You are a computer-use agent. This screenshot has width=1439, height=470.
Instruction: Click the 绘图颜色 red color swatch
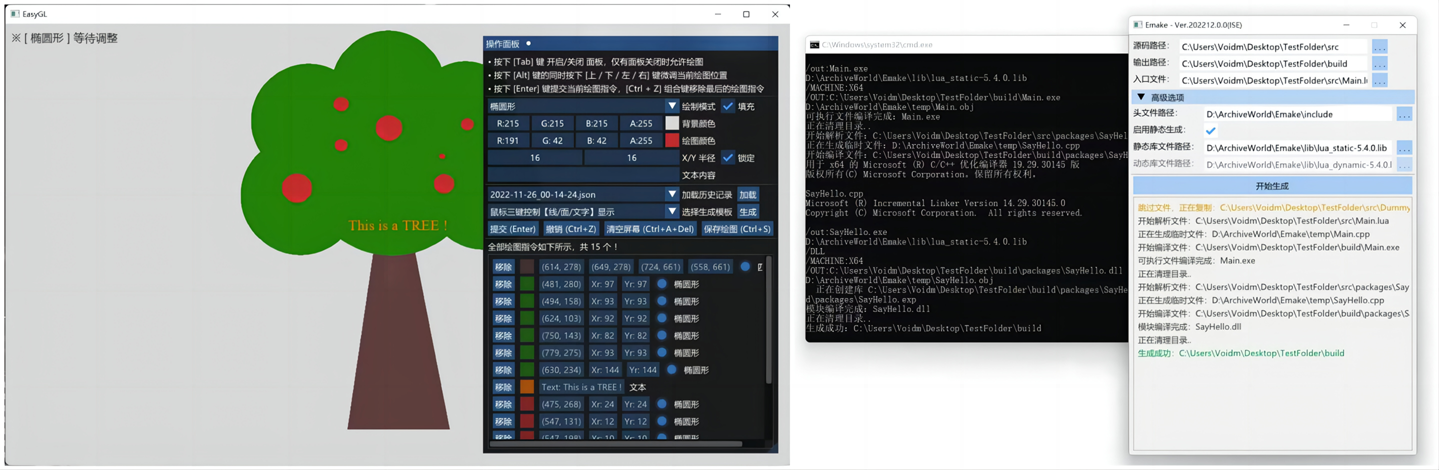[672, 141]
